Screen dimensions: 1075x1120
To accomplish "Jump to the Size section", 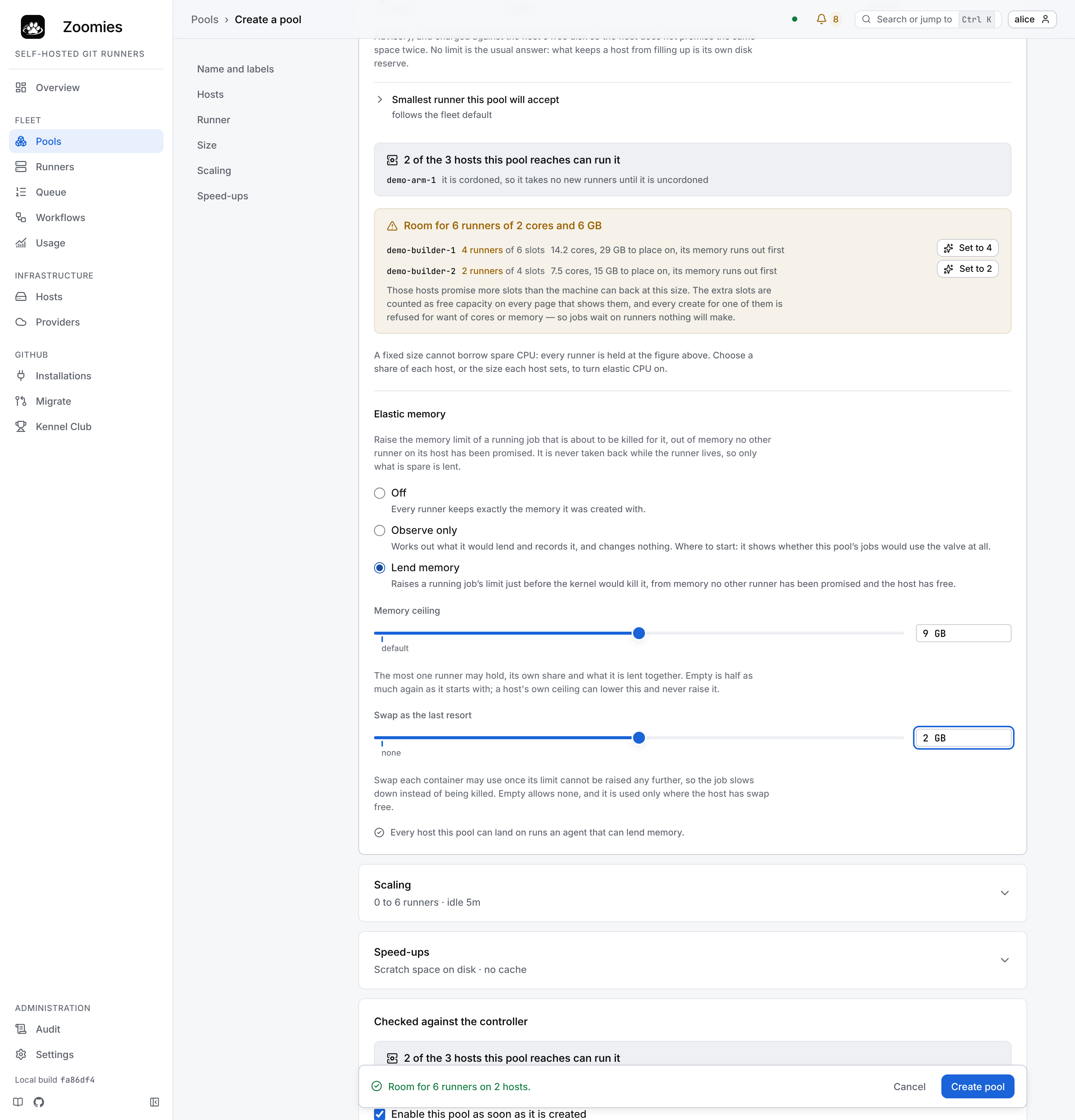I will 207,145.
